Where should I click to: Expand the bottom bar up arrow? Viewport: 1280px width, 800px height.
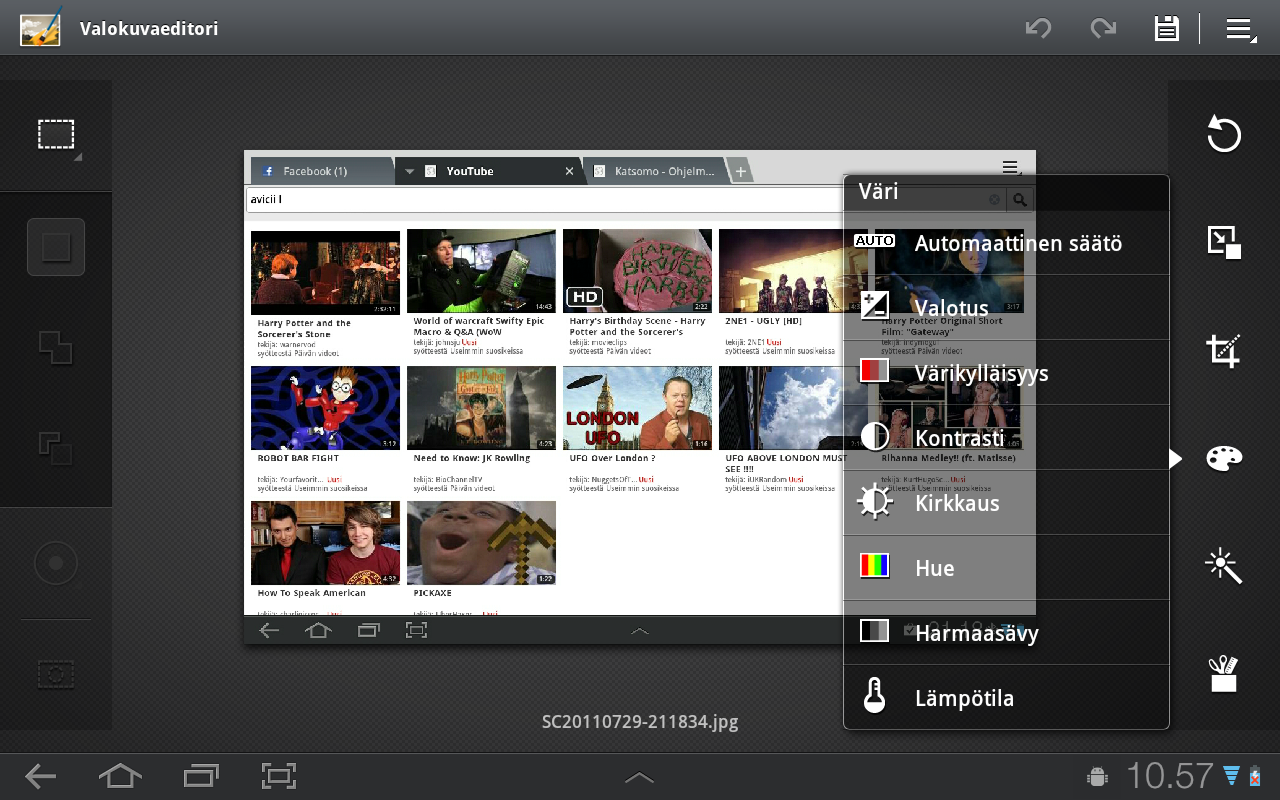(x=640, y=777)
